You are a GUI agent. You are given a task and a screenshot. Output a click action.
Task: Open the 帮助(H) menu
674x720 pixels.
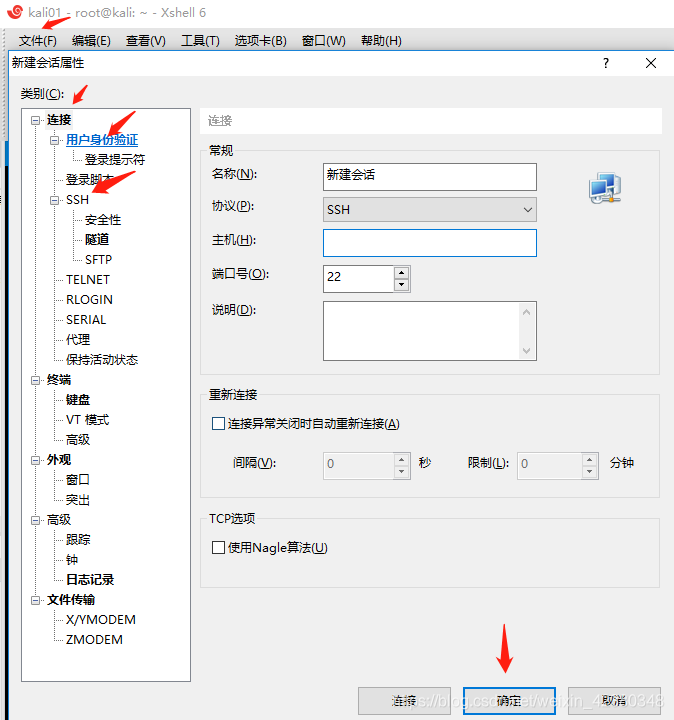tap(381, 41)
